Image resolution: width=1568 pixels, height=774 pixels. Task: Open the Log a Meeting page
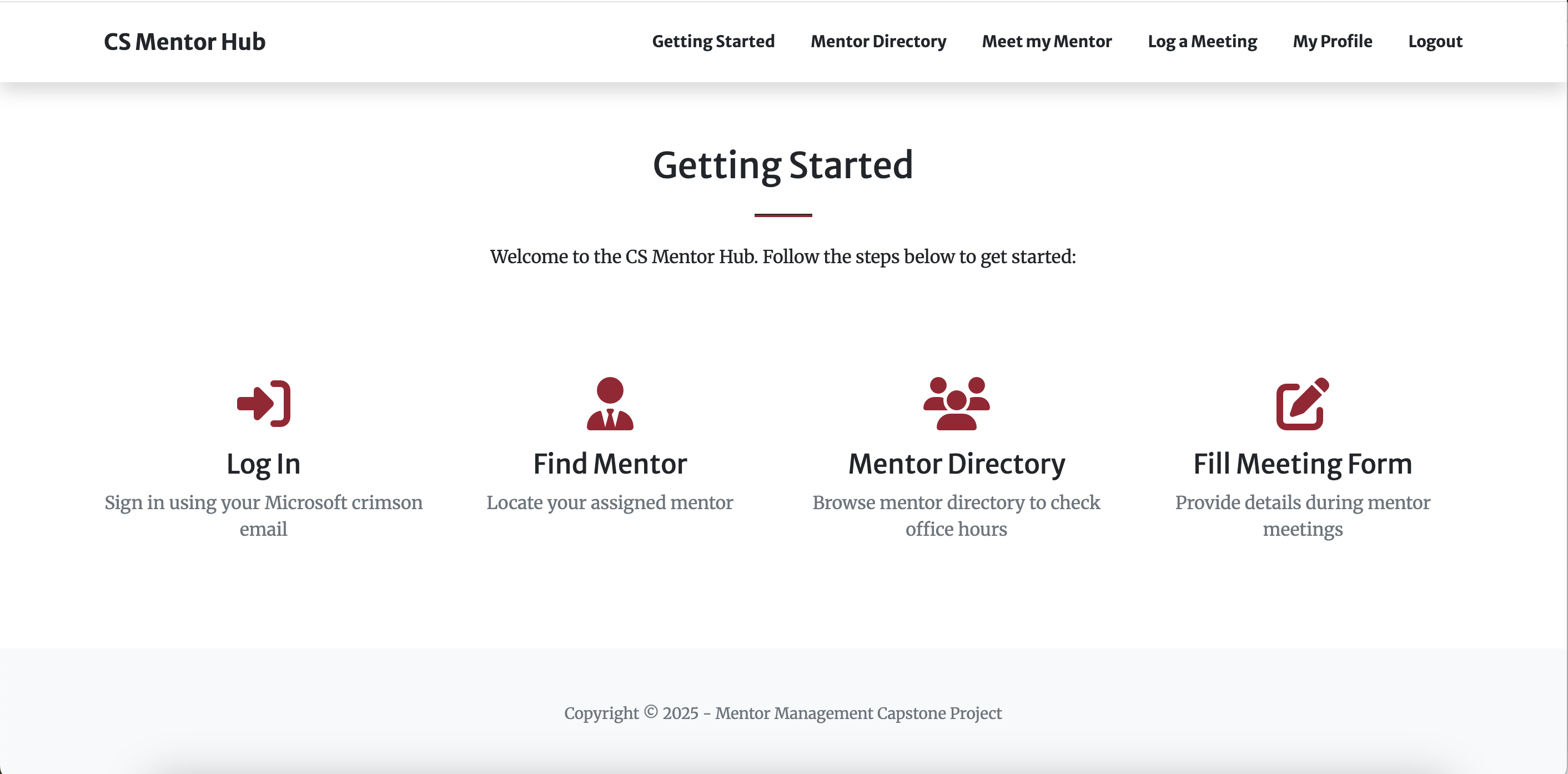pos(1202,41)
